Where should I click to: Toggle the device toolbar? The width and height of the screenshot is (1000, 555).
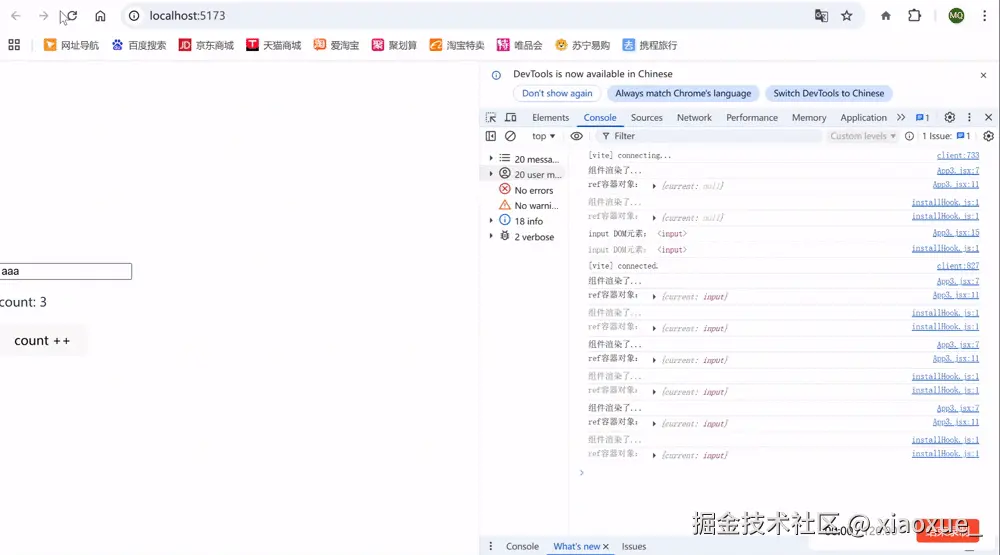[x=511, y=117]
